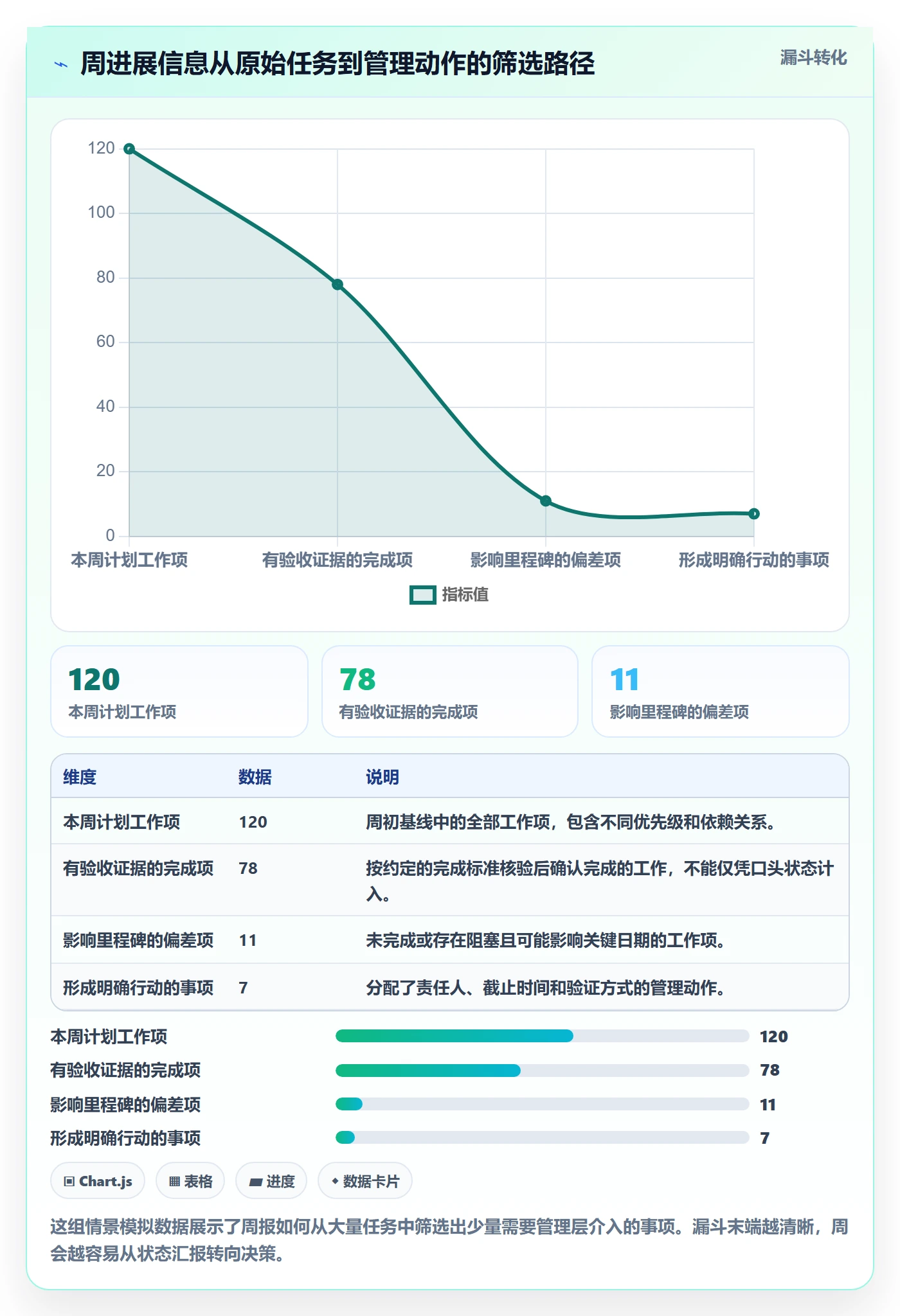Click the Chart.js tag chip
The image size is (900, 1316).
98,1181
